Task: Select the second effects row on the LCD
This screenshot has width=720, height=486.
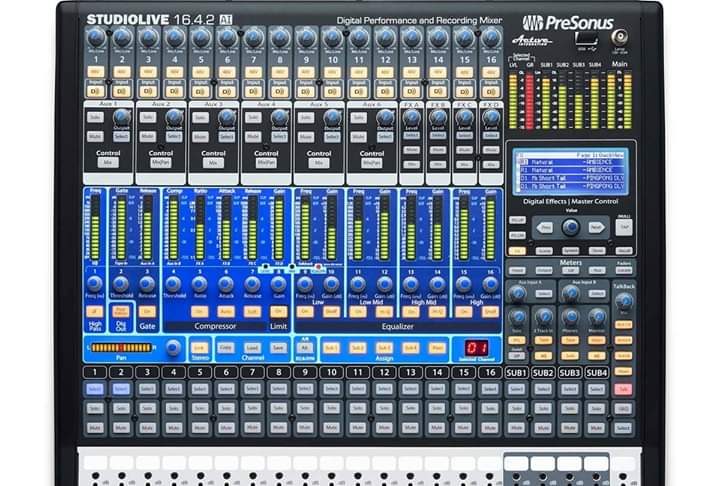Action: pos(568,172)
